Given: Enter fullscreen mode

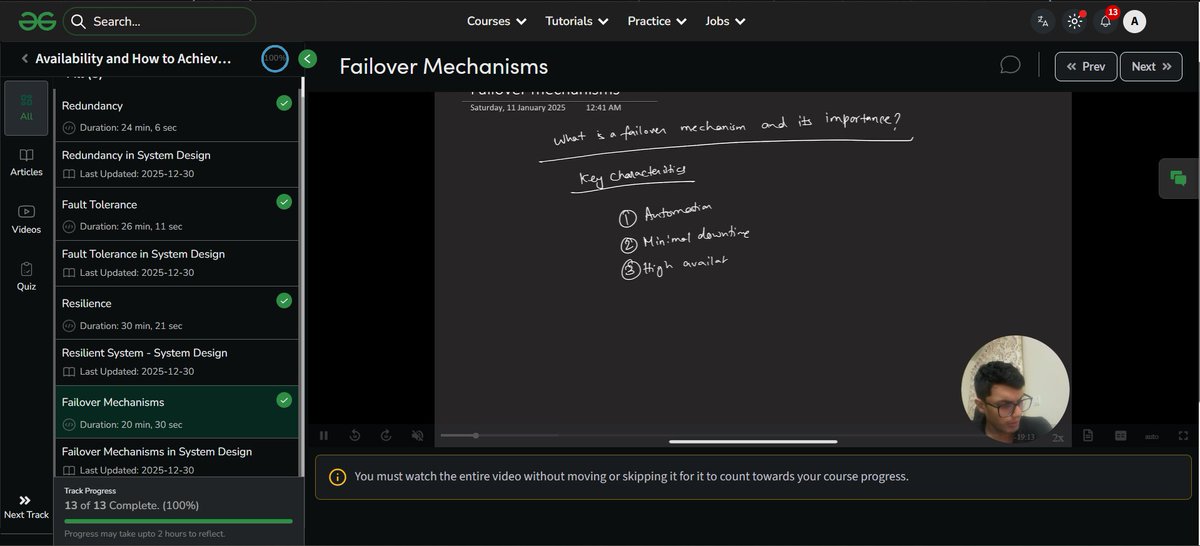Looking at the screenshot, I should [1184, 436].
